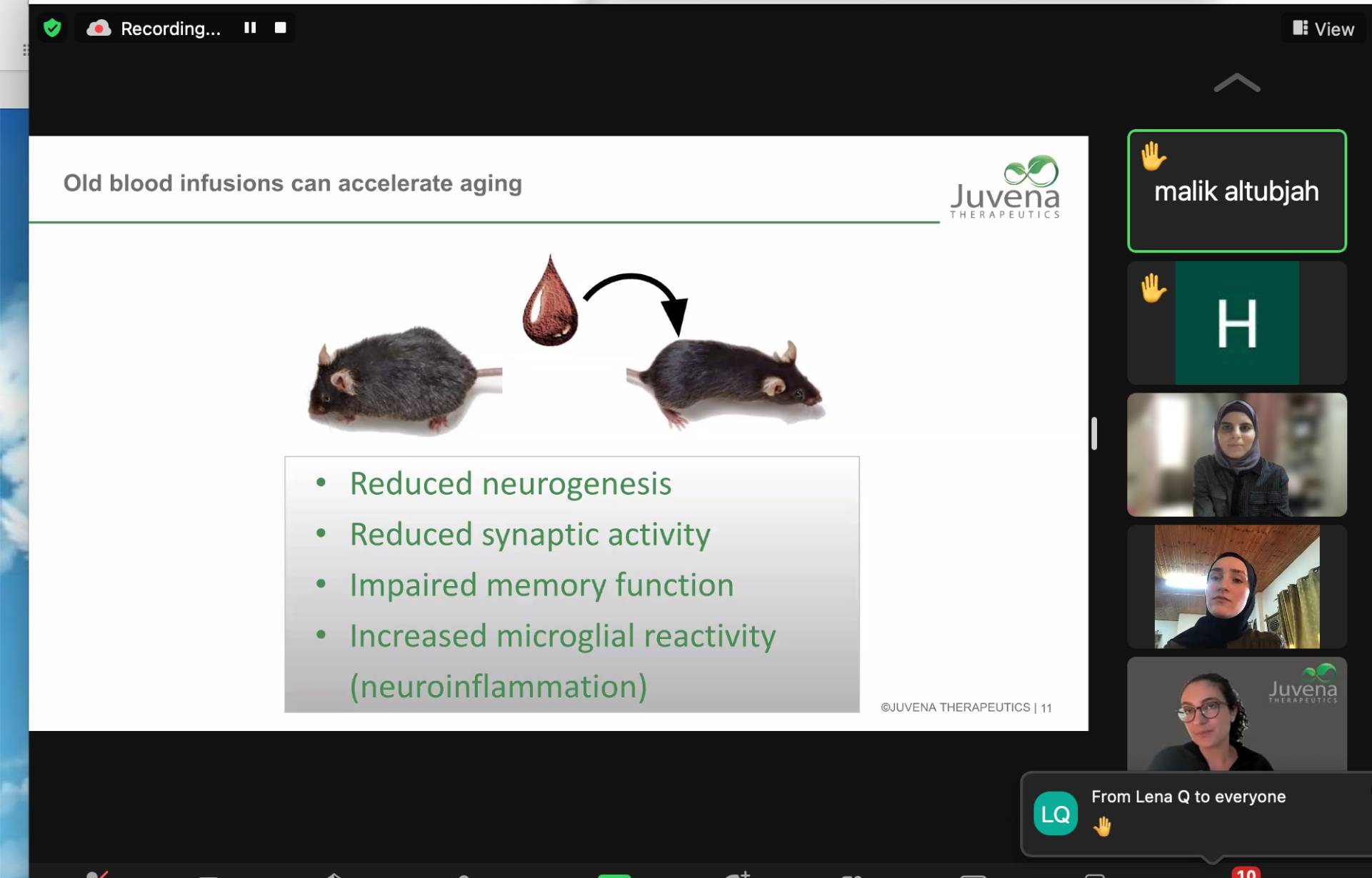Click the "Reduced synaptic activity" bullet
Image resolution: width=1372 pixels, height=878 pixels.
tap(530, 534)
